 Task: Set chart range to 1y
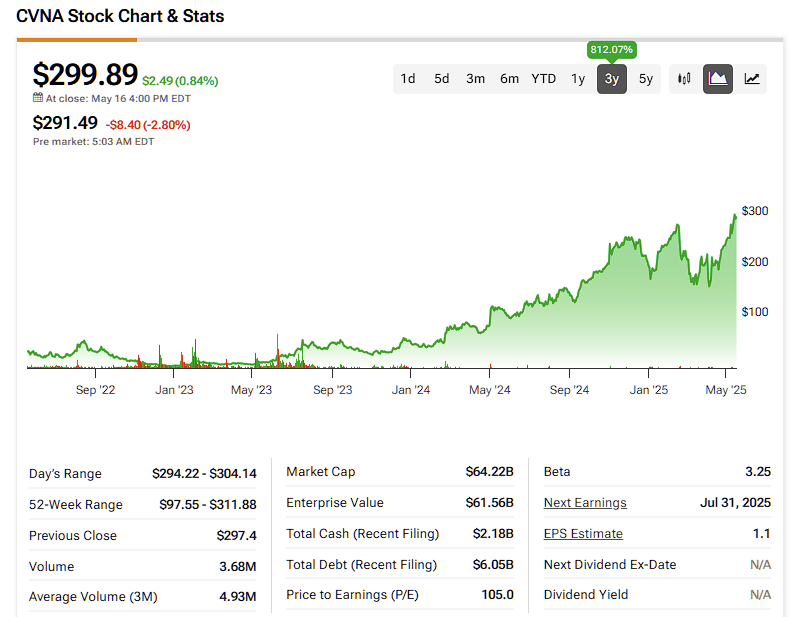coord(578,79)
